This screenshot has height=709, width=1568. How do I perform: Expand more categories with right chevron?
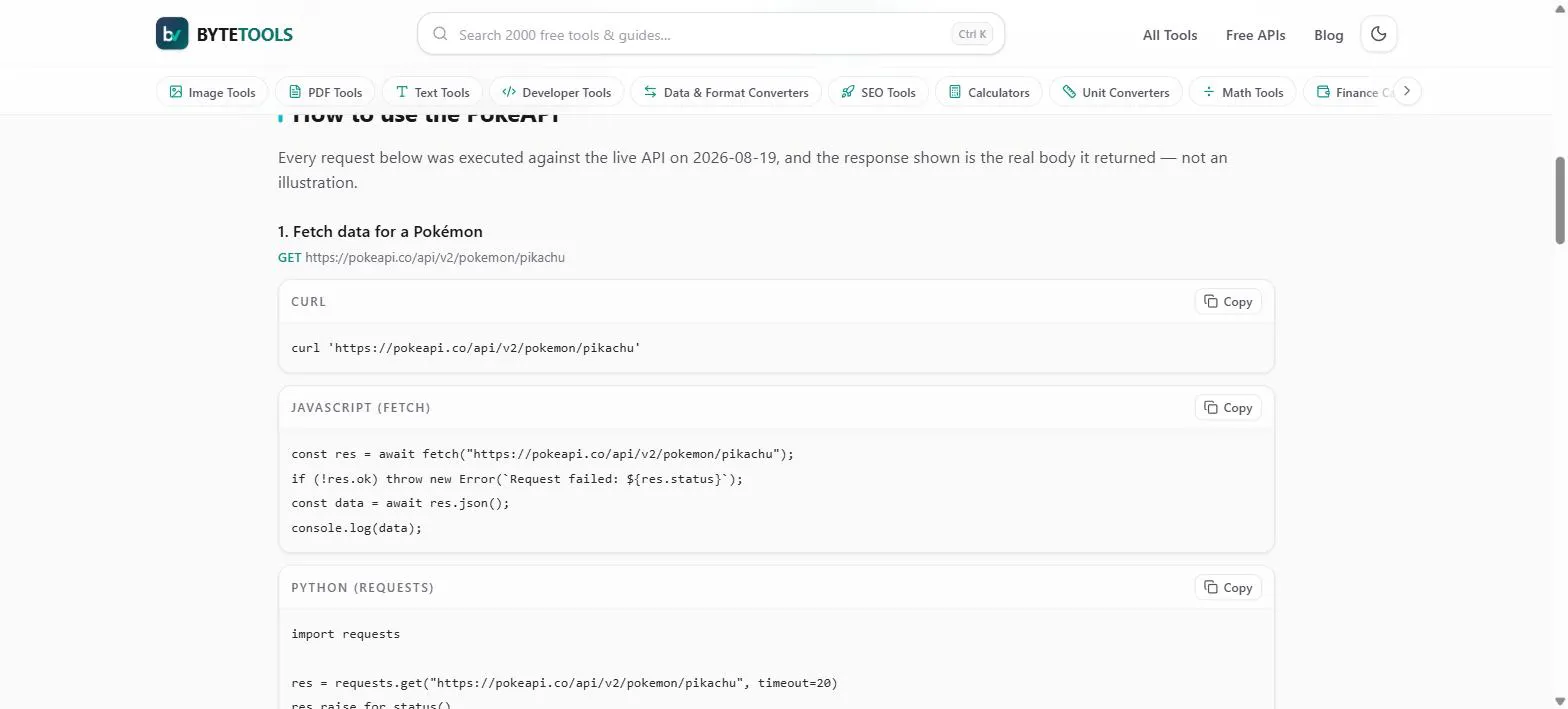(1407, 91)
